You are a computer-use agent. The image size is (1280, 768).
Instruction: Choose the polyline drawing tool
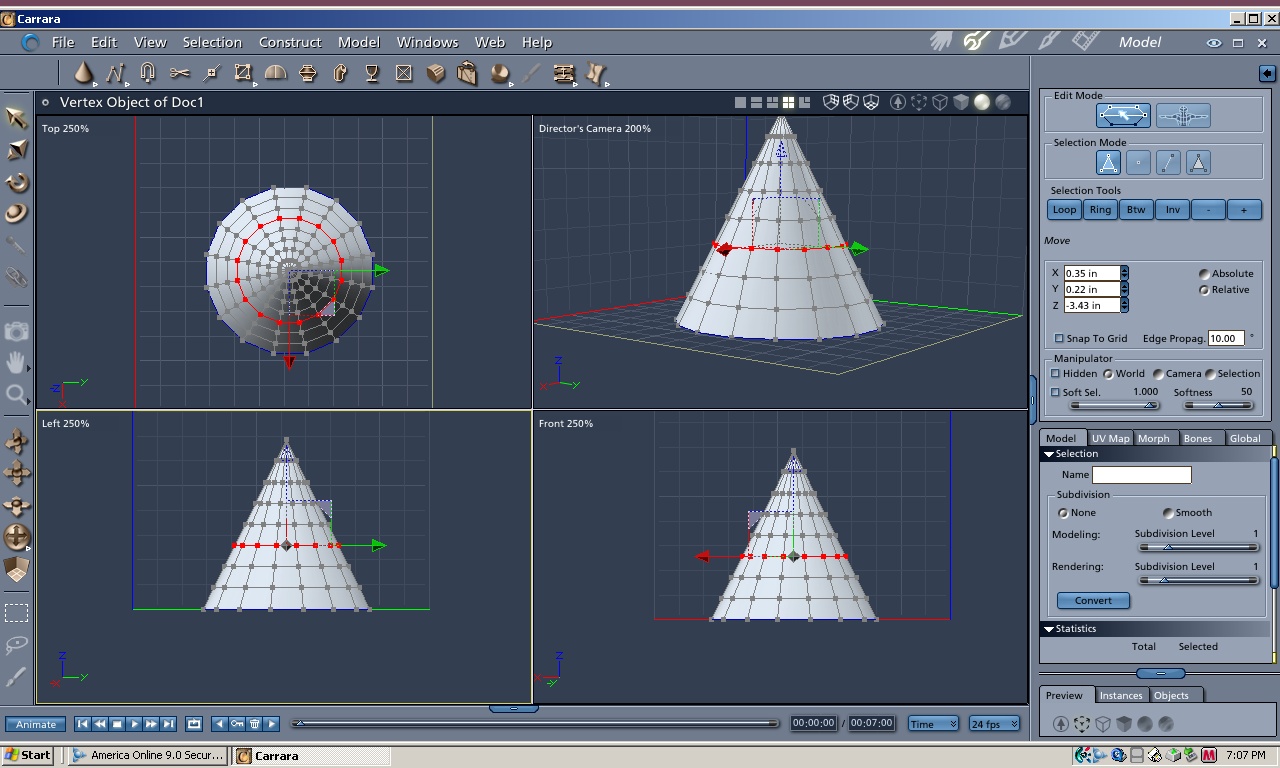[x=115, y=73]
